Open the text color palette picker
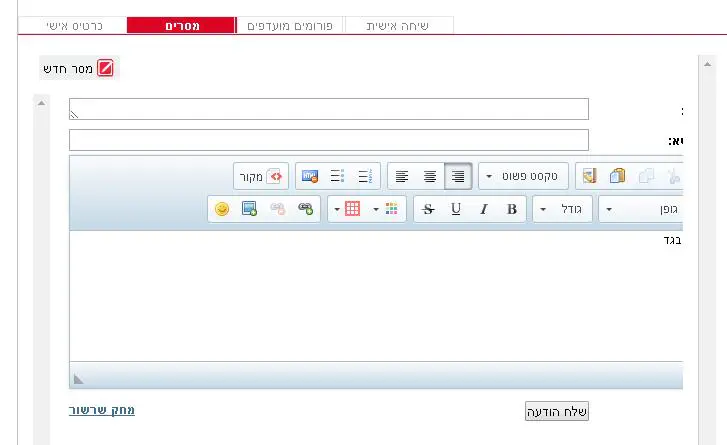This screenshot has height=445, width=727. click(389, 209)
